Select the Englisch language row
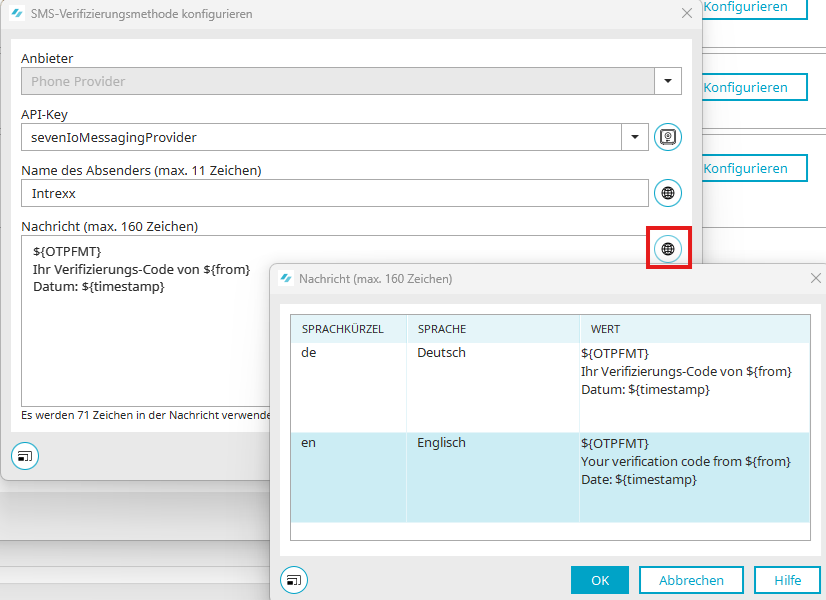Screen dimensions: 826x600 pos(440,476)
